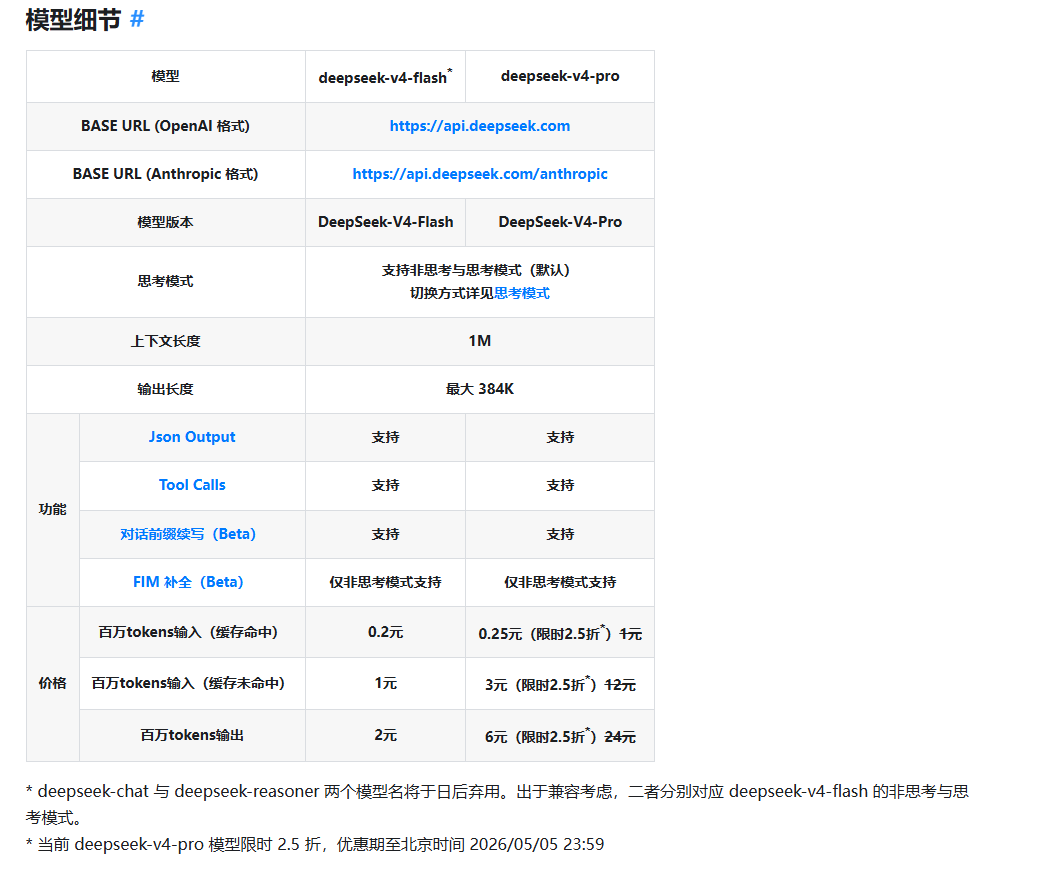Open the https://api.deepseek.com/anthropic link
The width and height of the screenshot is (1044, 881).
tap(479, 174)
